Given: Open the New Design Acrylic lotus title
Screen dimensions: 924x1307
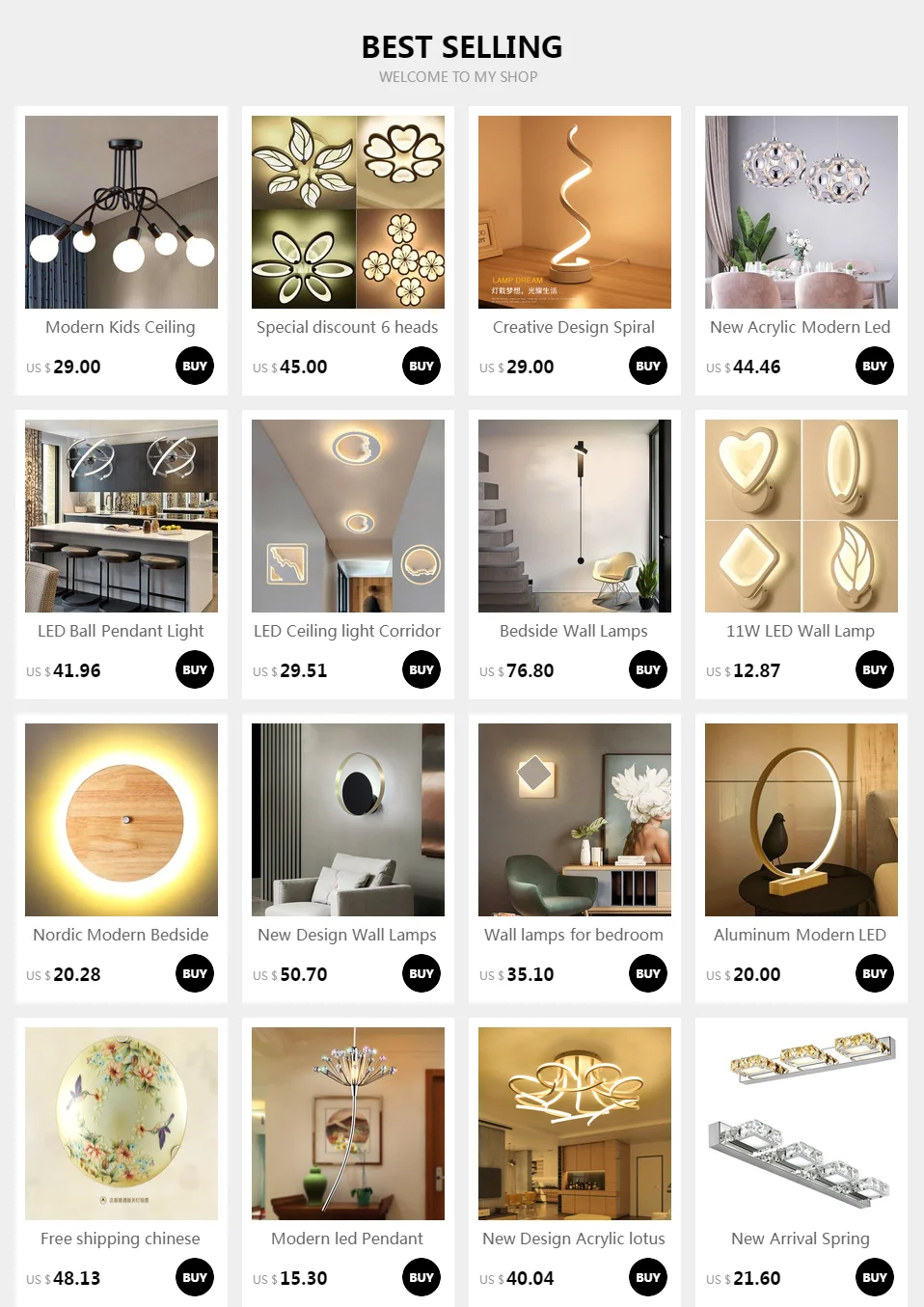Looking at the screenshot, I should (574, 1239).
